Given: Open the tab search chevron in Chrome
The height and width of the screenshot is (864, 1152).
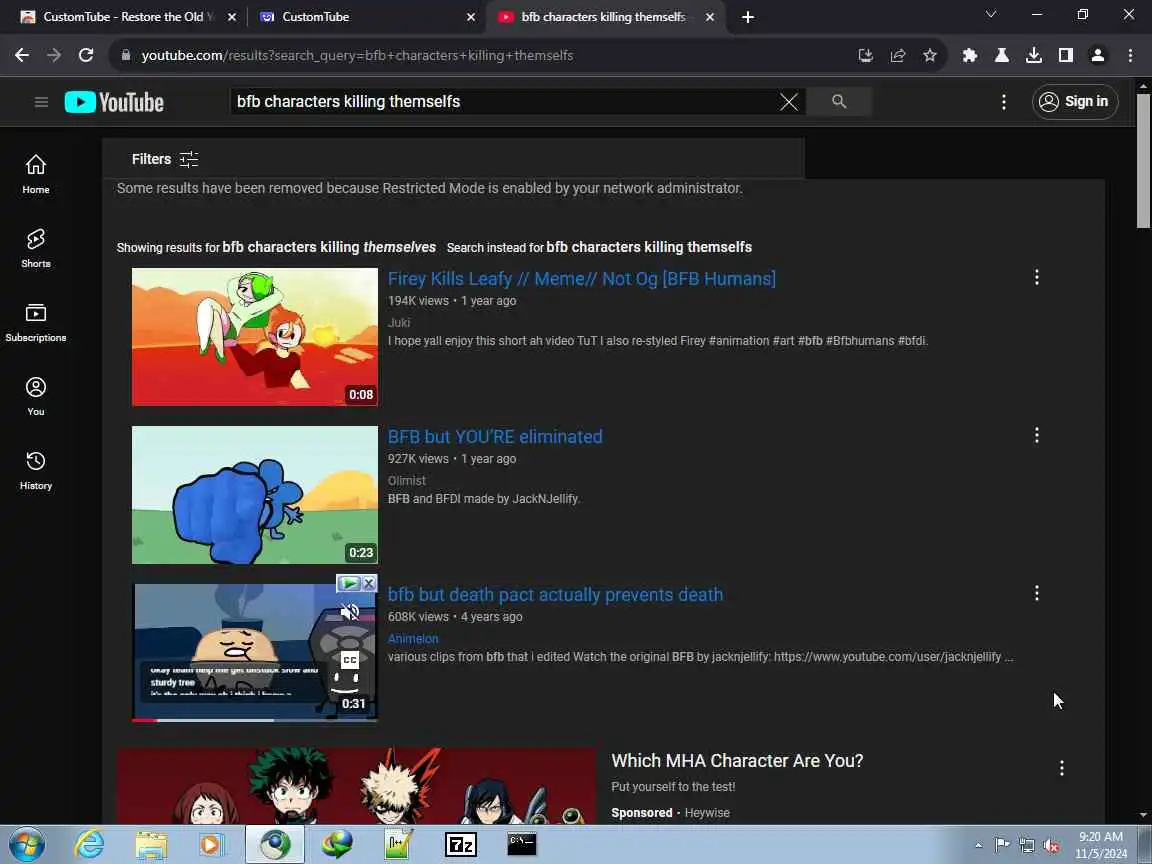Looking at the screenshot, I should (991, 15).
